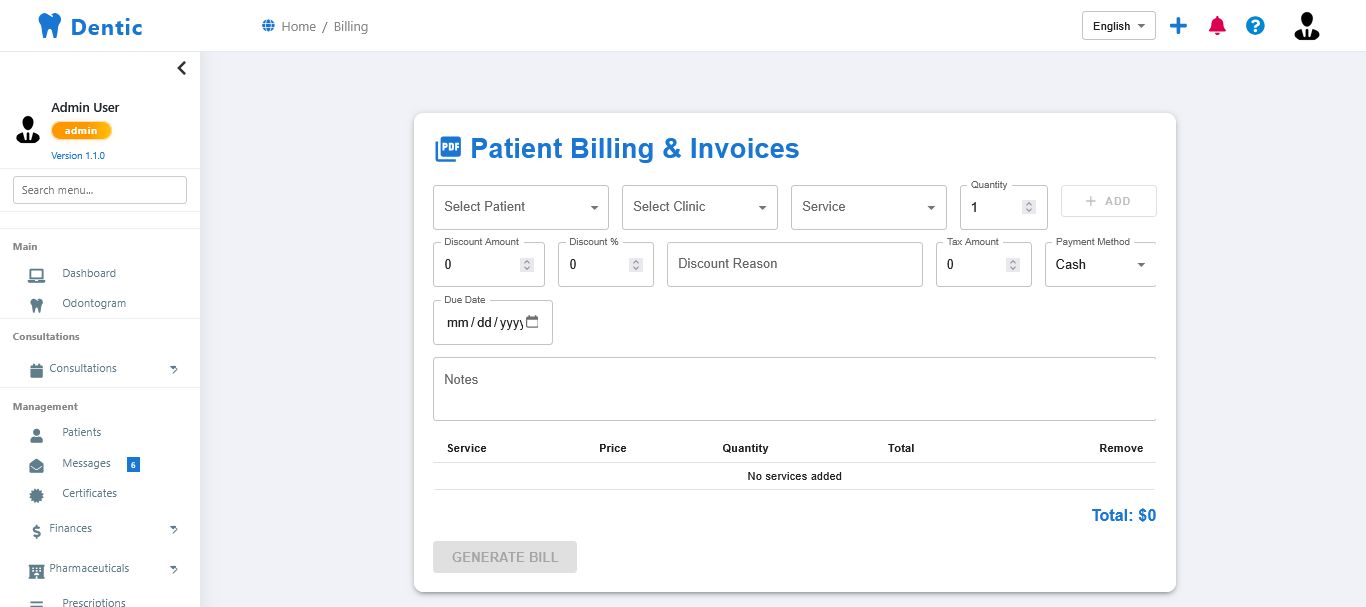This screenshot has height=607, width=1366.
Task: Click the Dentic tooth logo
Action: (x=49, y=26)
